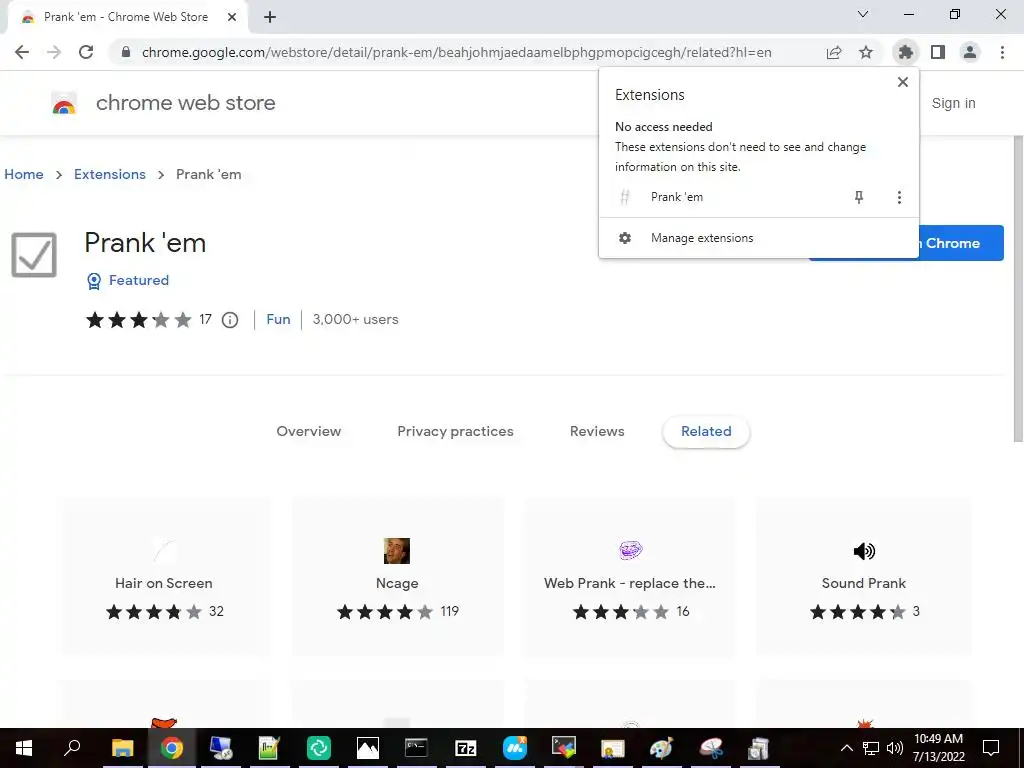Open the Fun category link
Screen dimensions: 1024x768
pos(278,319)
